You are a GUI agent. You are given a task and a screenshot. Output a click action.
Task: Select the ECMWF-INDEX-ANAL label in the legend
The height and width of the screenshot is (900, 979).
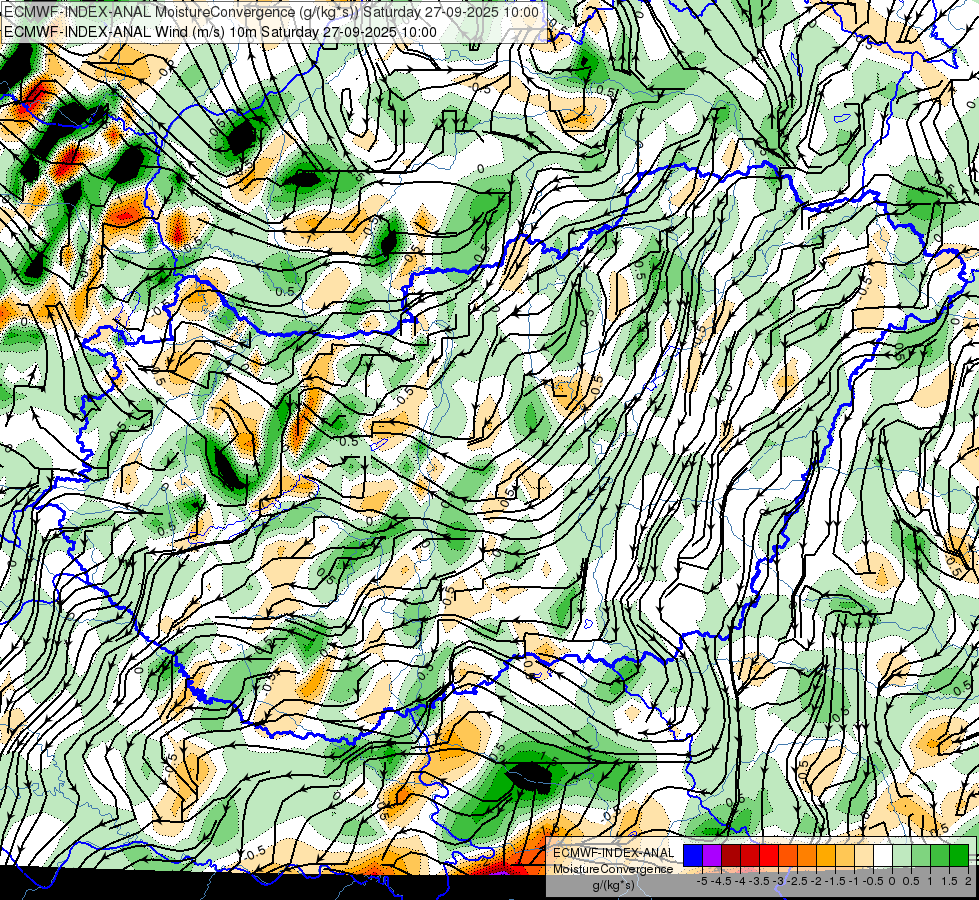tap(614, 853)
